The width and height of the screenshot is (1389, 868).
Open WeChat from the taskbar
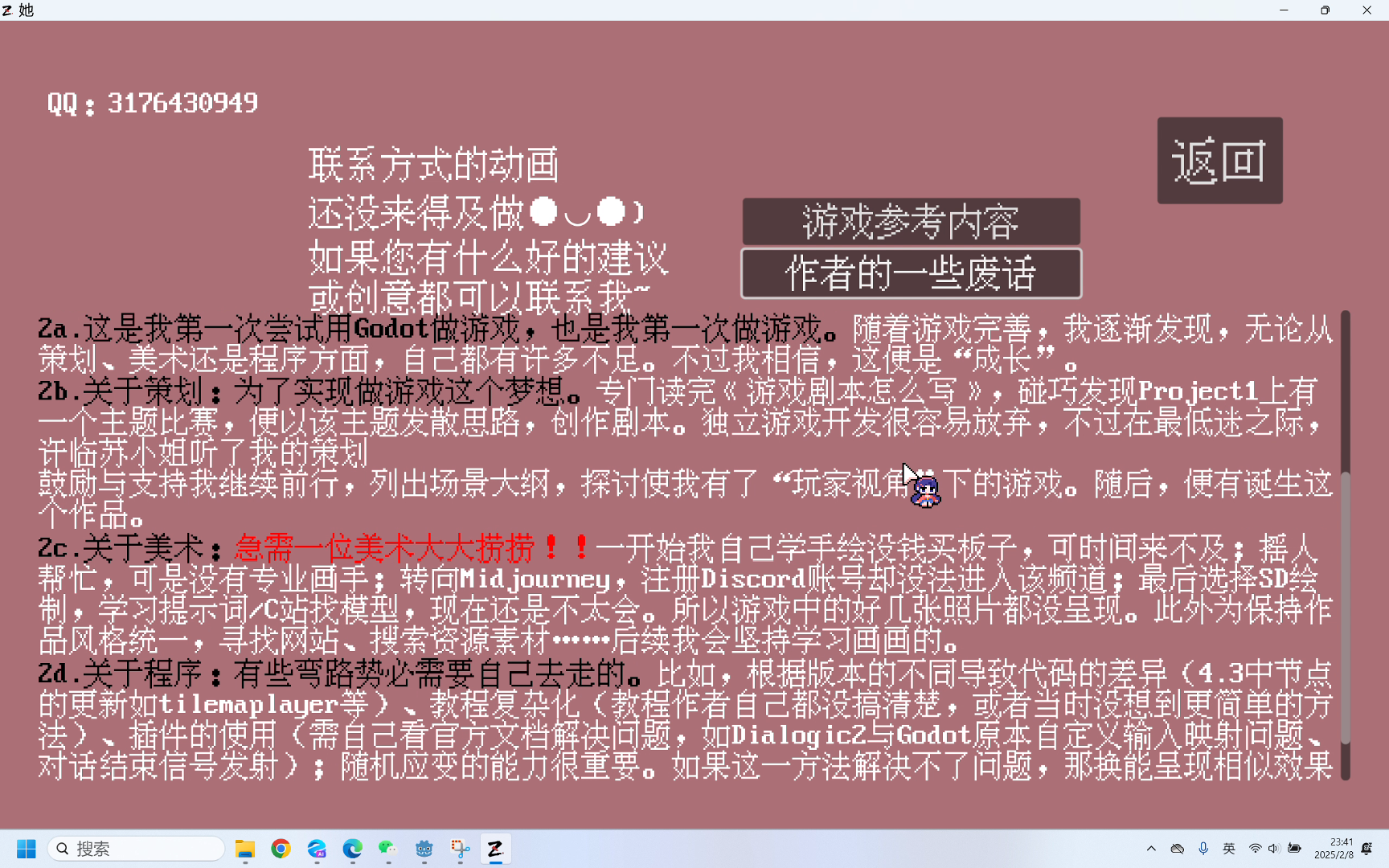tap(388, 849)
